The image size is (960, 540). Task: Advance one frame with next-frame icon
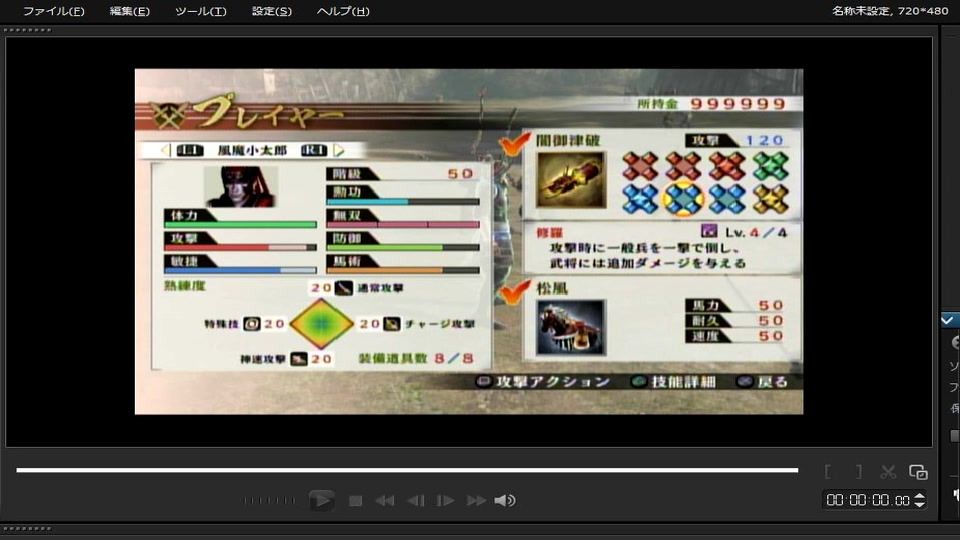point(445,501)
